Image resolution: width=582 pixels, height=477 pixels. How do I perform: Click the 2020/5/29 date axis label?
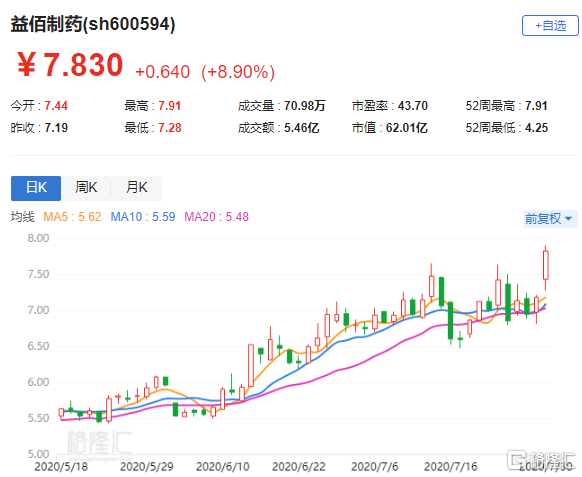(x=147, y=467)
